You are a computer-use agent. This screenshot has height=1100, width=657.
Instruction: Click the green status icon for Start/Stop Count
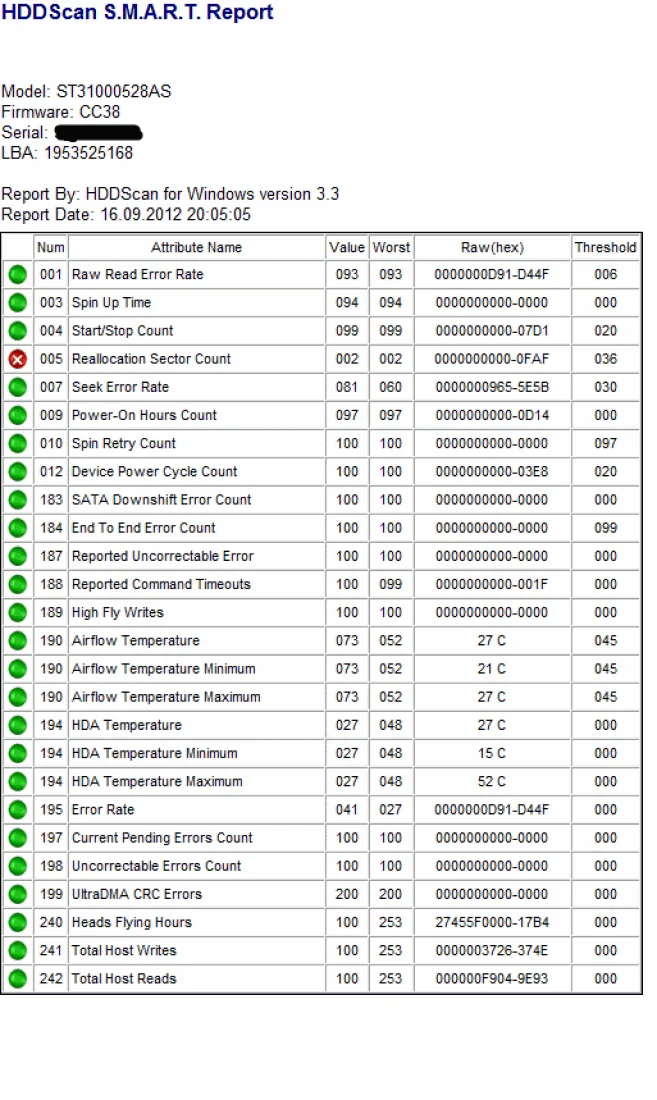18,330
